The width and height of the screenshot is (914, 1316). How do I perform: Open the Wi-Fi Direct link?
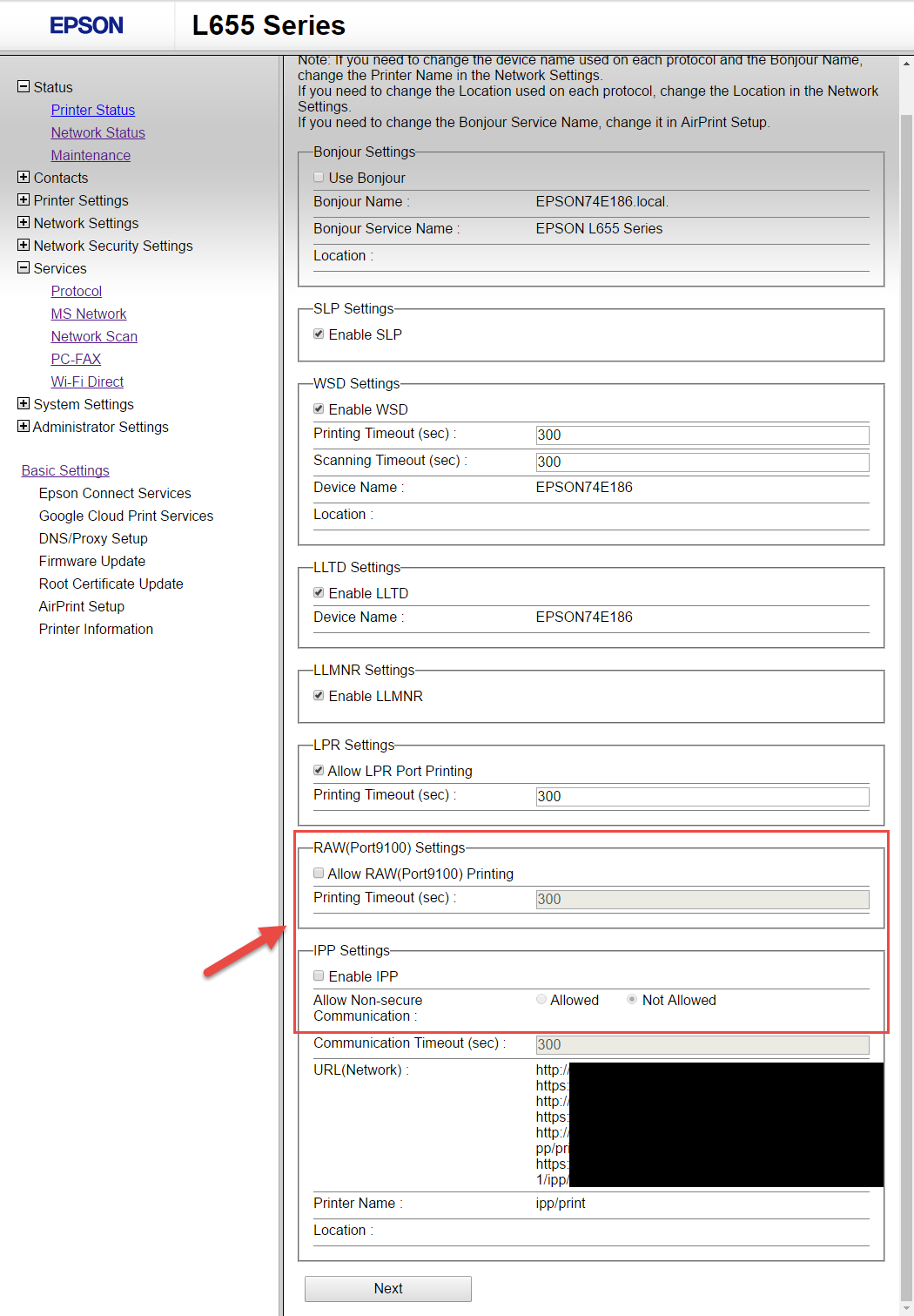[87, 381]
